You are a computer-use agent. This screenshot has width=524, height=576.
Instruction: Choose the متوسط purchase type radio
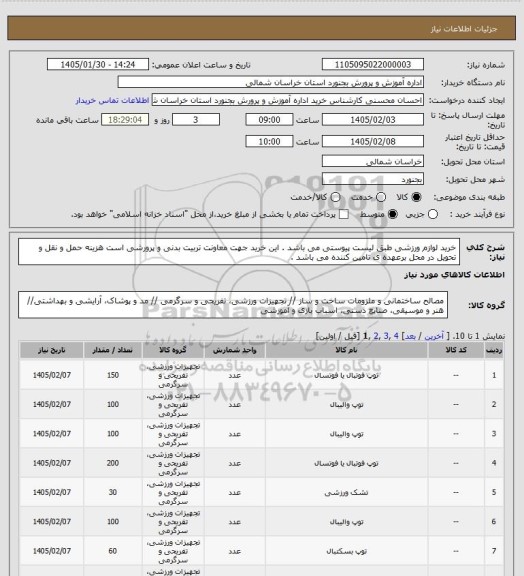coord(392,214)
